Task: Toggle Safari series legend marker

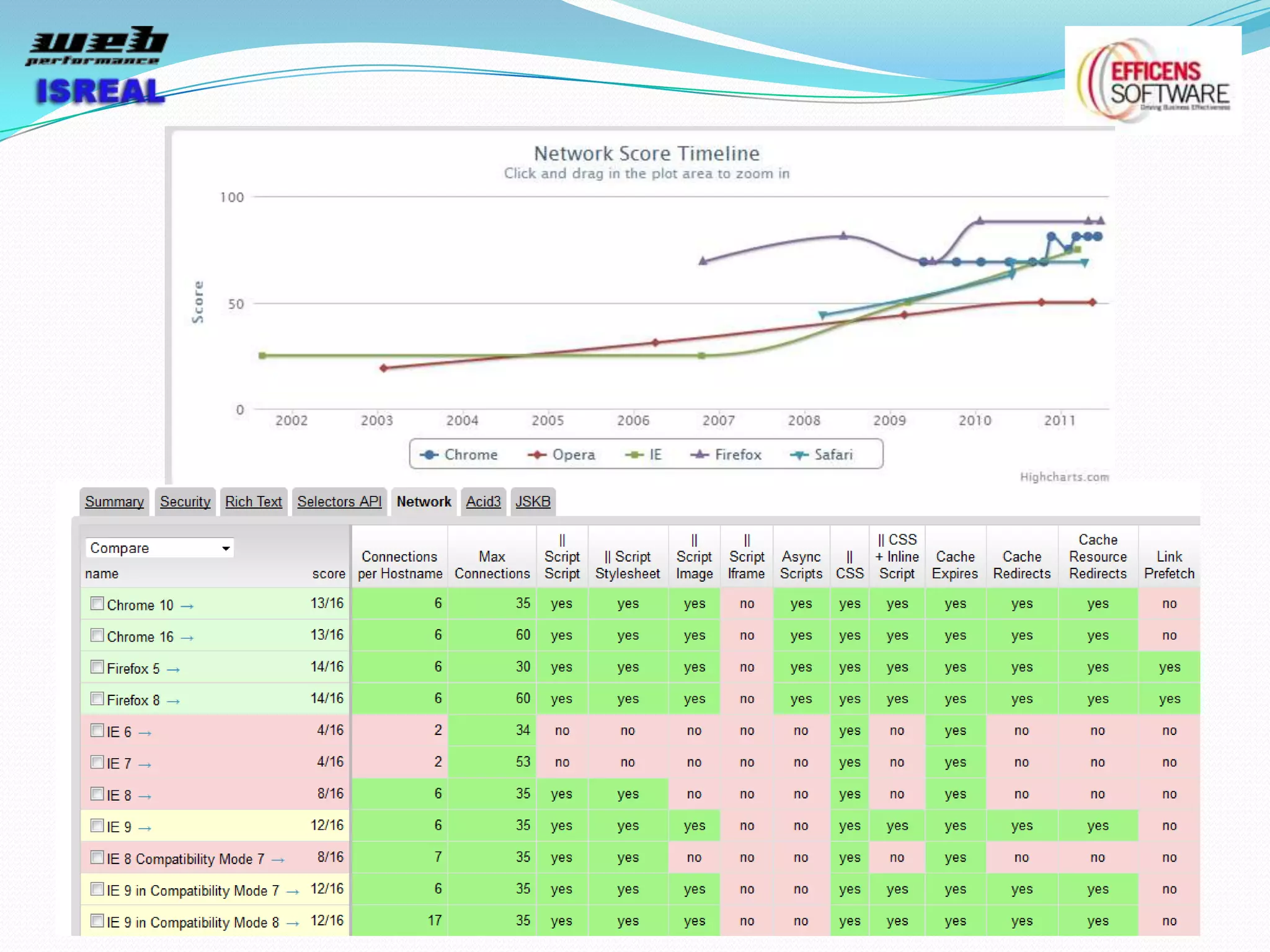Action: 799,455
